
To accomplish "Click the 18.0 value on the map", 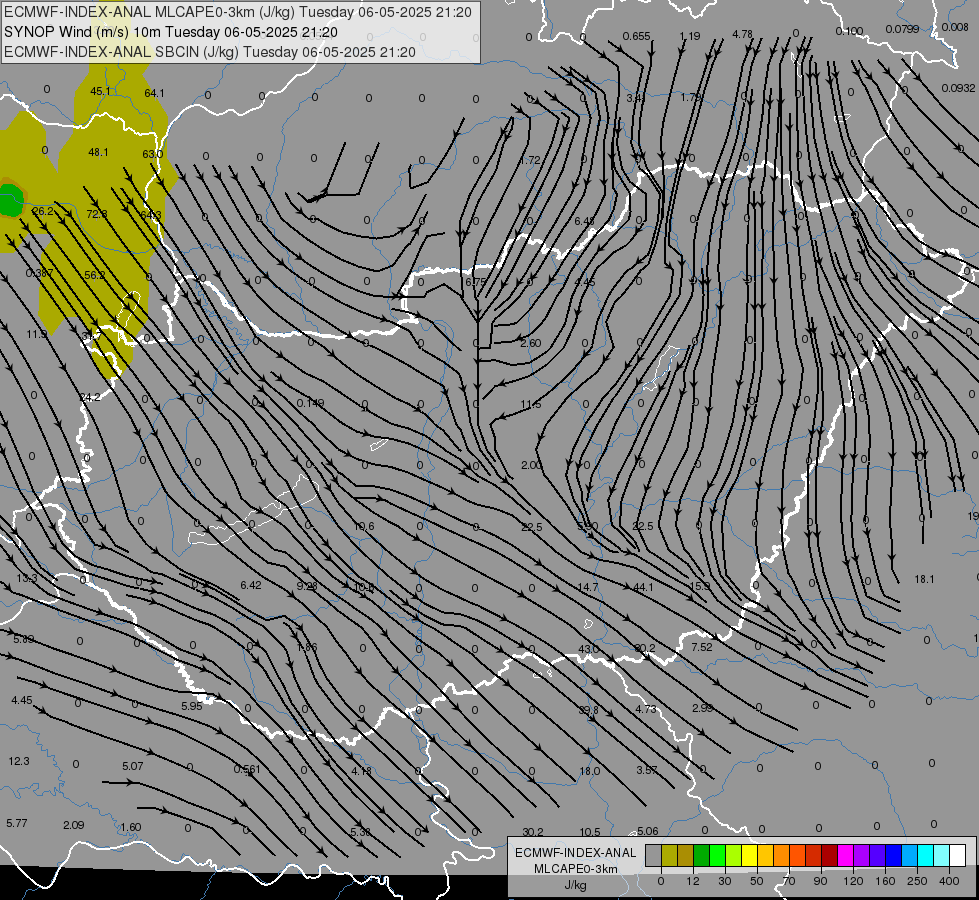I will point(589,771).
